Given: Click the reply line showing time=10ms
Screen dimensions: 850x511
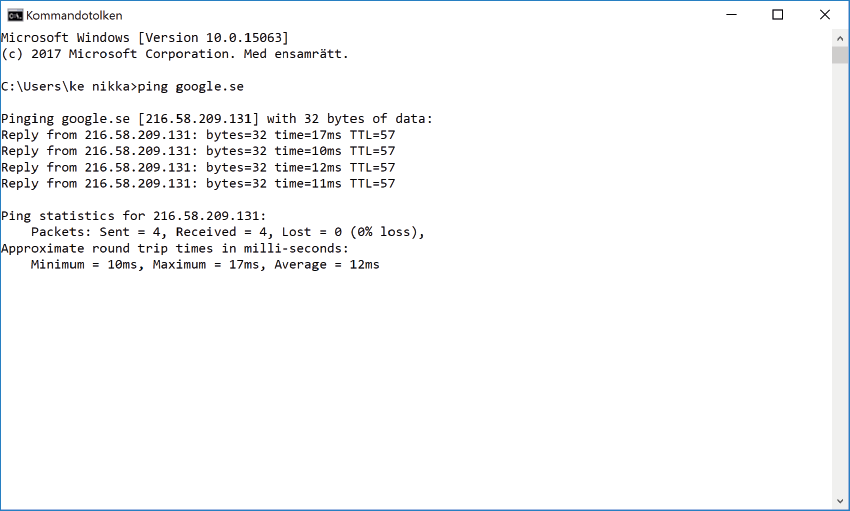Looking at the screenshot, I should (x=198, y=151).
